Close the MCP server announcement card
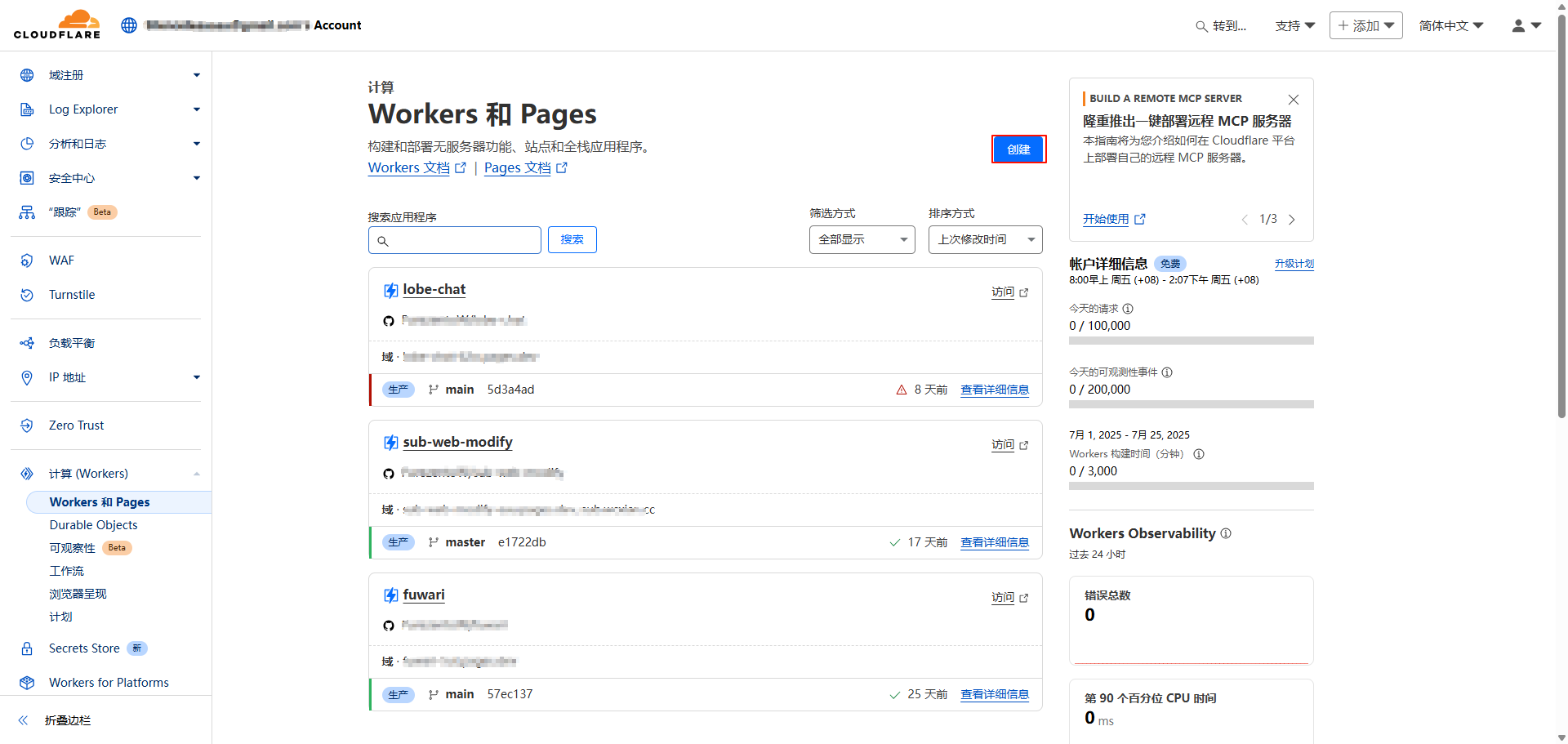This screenshot has height=744, width=1568. [x=1294, y=100]
